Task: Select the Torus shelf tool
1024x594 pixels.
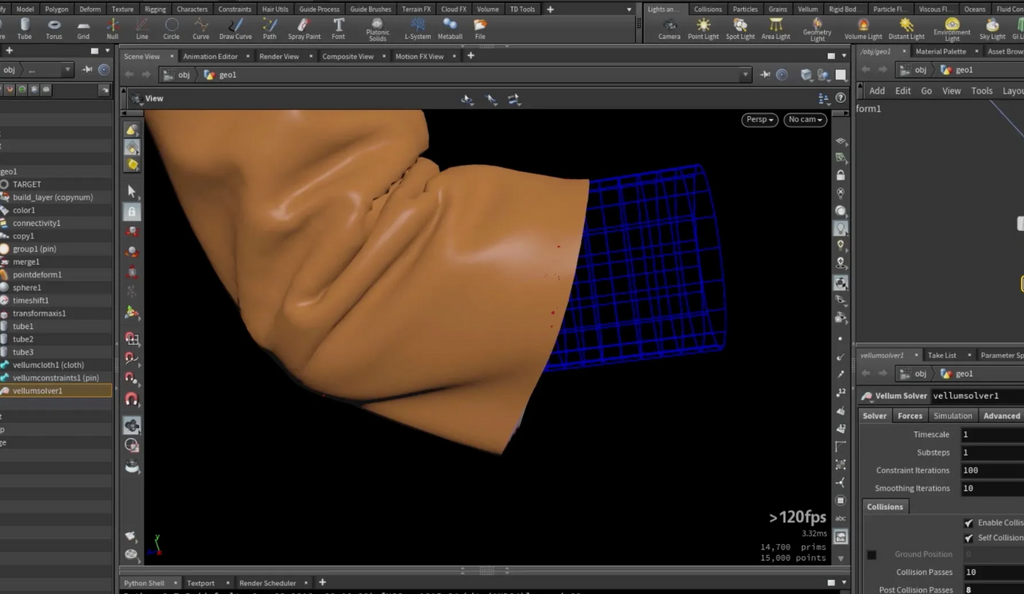Action: [56, 28]
